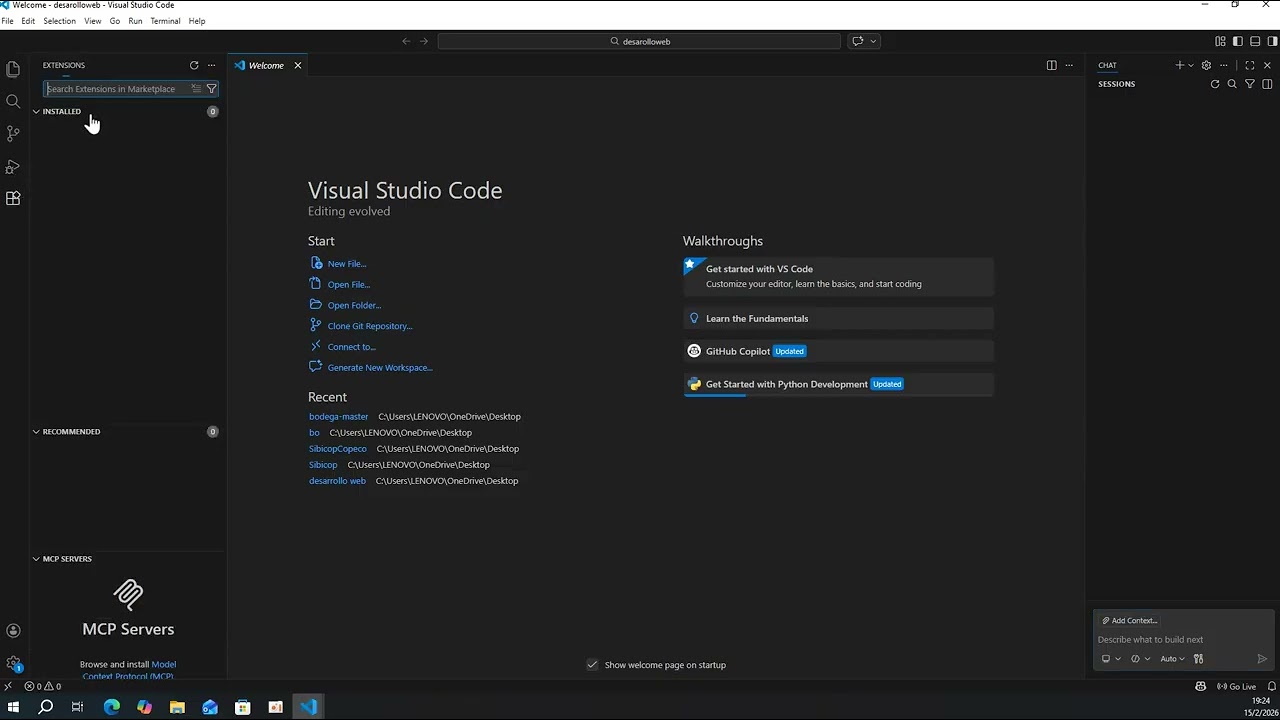The width and height of the screenshot is (1280, 720).
Task: Toggle Show welcome page on startup checkbox
Action: tap(592, 665)
